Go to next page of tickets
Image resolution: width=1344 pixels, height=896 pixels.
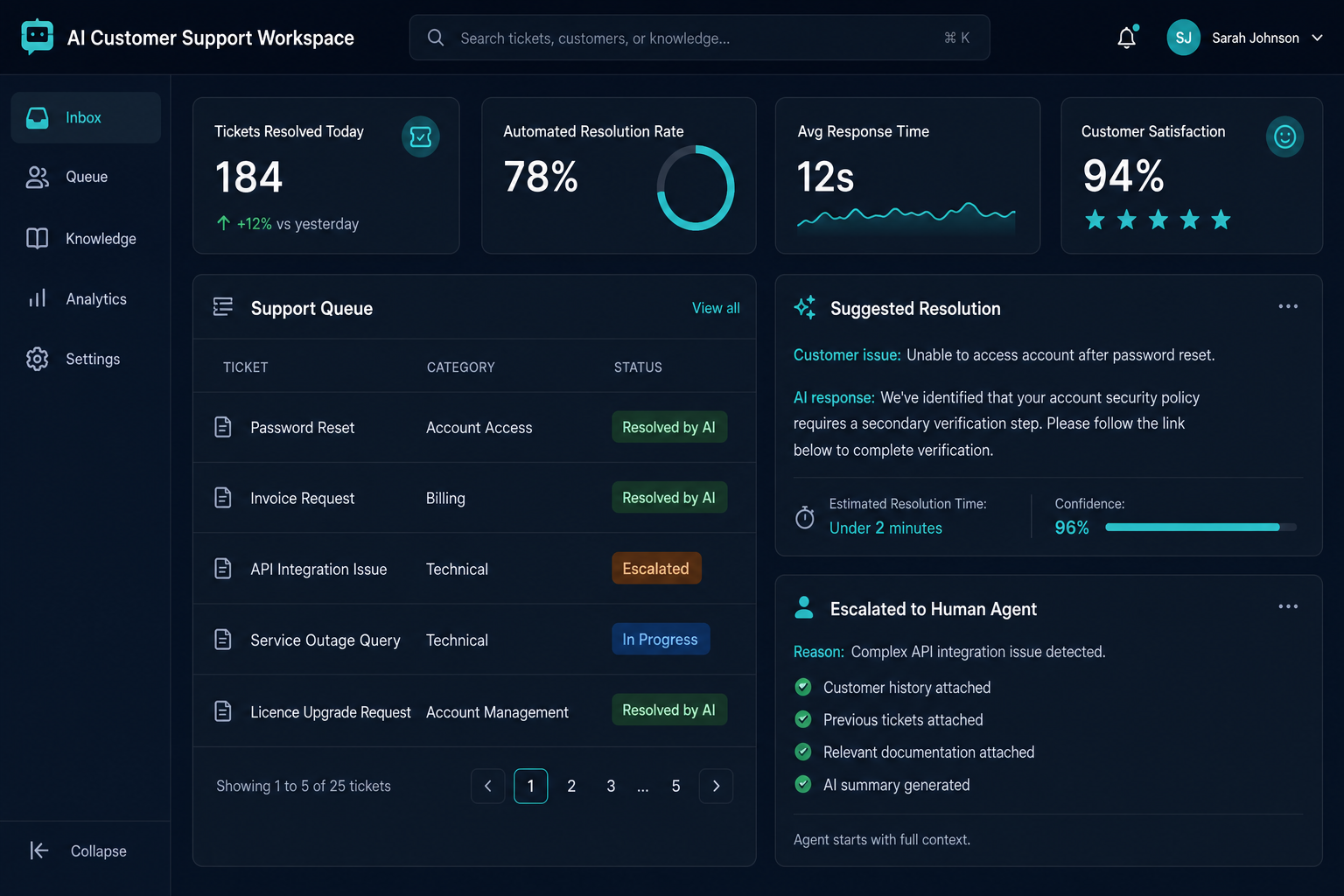point(716,786)
